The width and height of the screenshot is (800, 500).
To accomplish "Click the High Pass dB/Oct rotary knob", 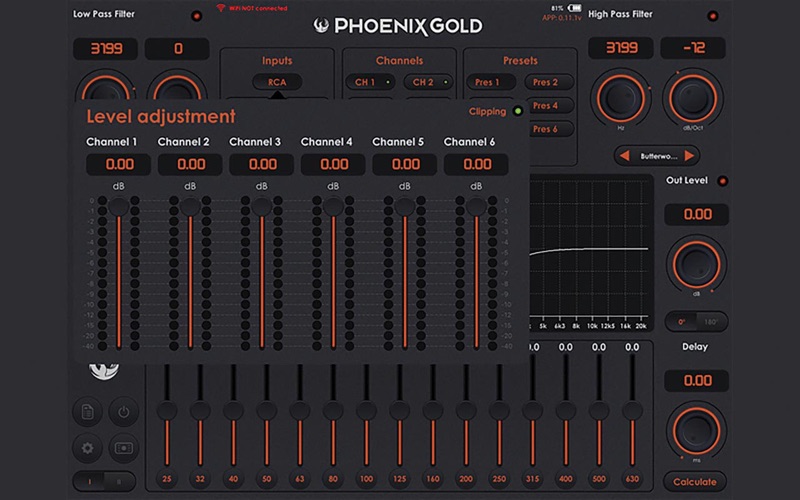I will coord(693,98).
